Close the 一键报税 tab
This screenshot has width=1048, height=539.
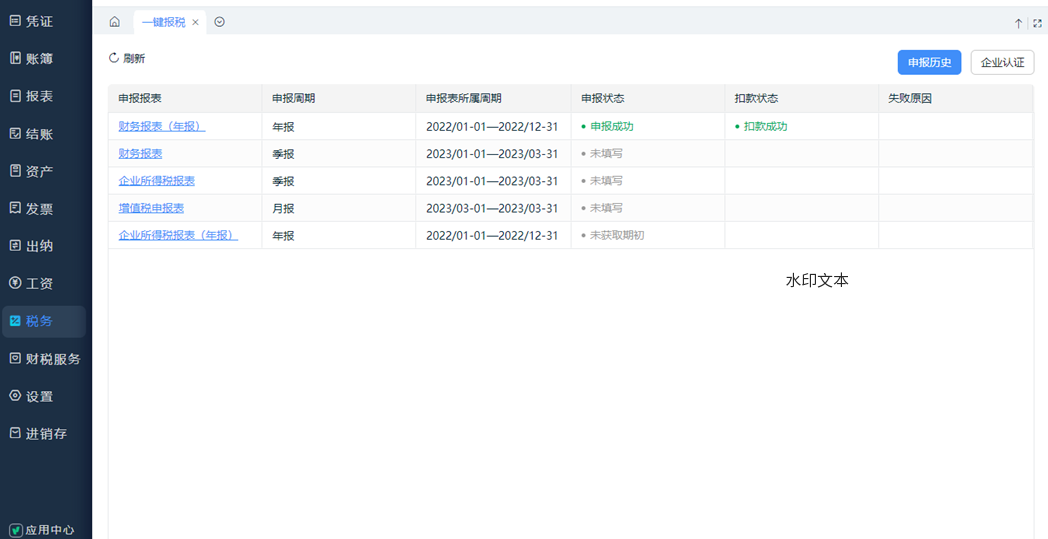pos(195,22)
